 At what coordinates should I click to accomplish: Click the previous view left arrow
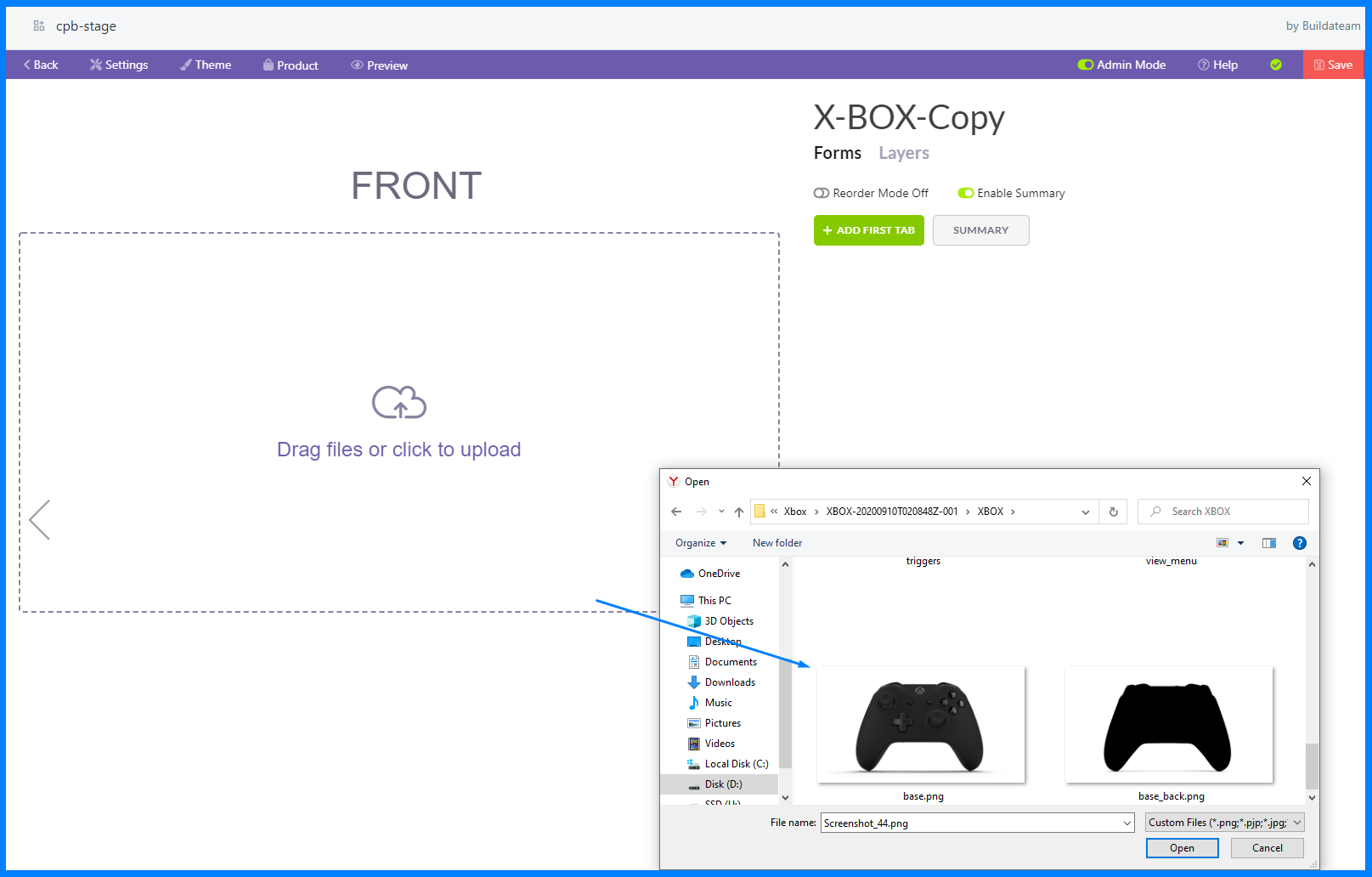[40, 519]
